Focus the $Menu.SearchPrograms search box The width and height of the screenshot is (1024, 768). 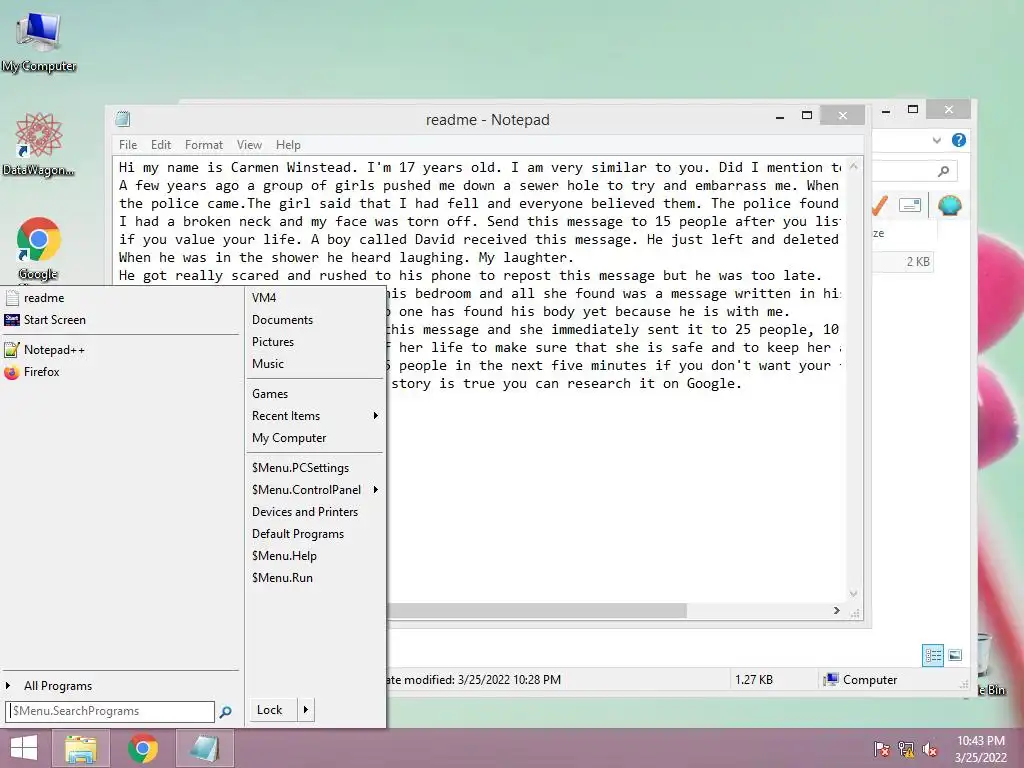[110, 711]
